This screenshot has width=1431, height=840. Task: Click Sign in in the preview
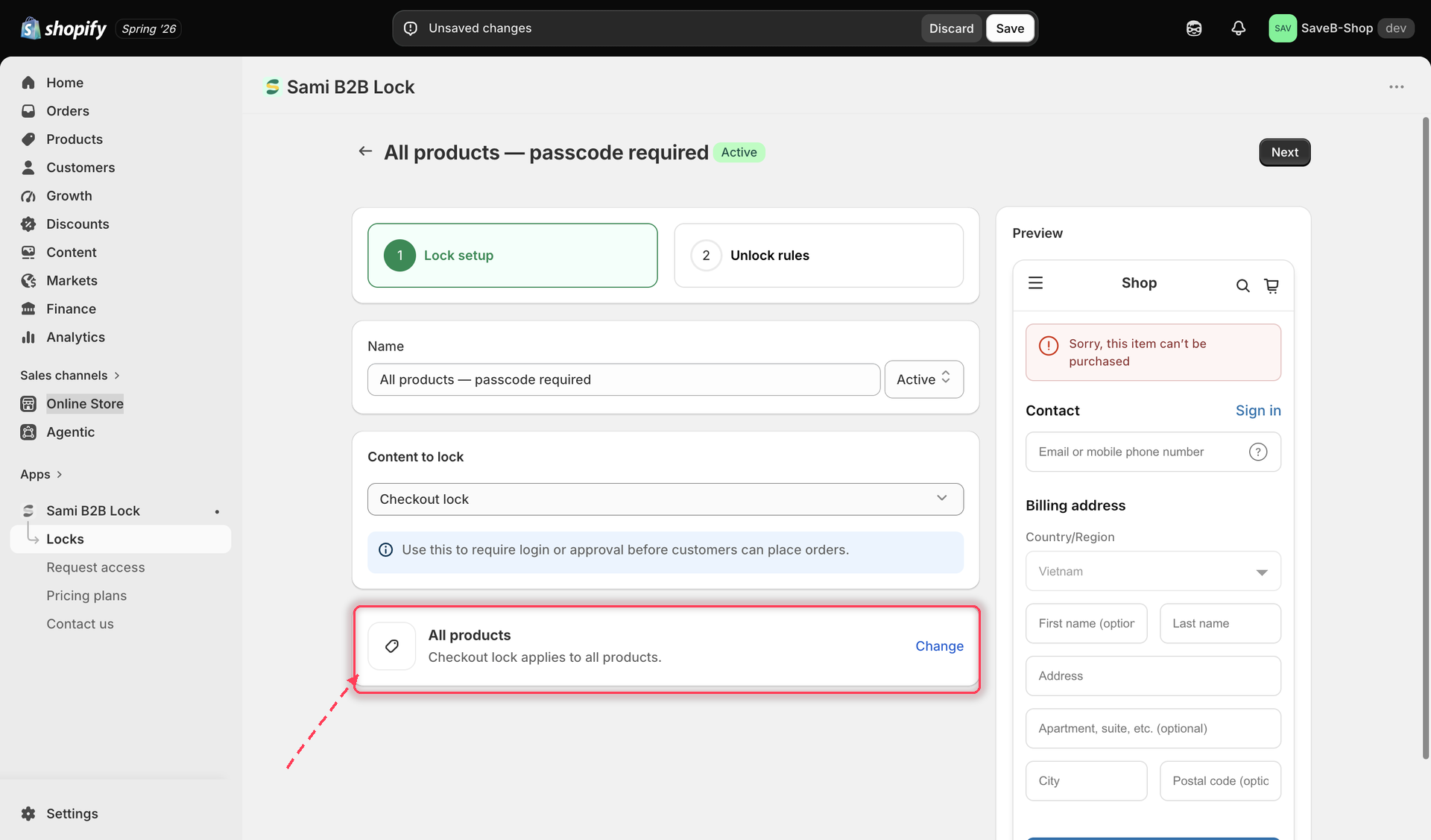point(1258,411)
